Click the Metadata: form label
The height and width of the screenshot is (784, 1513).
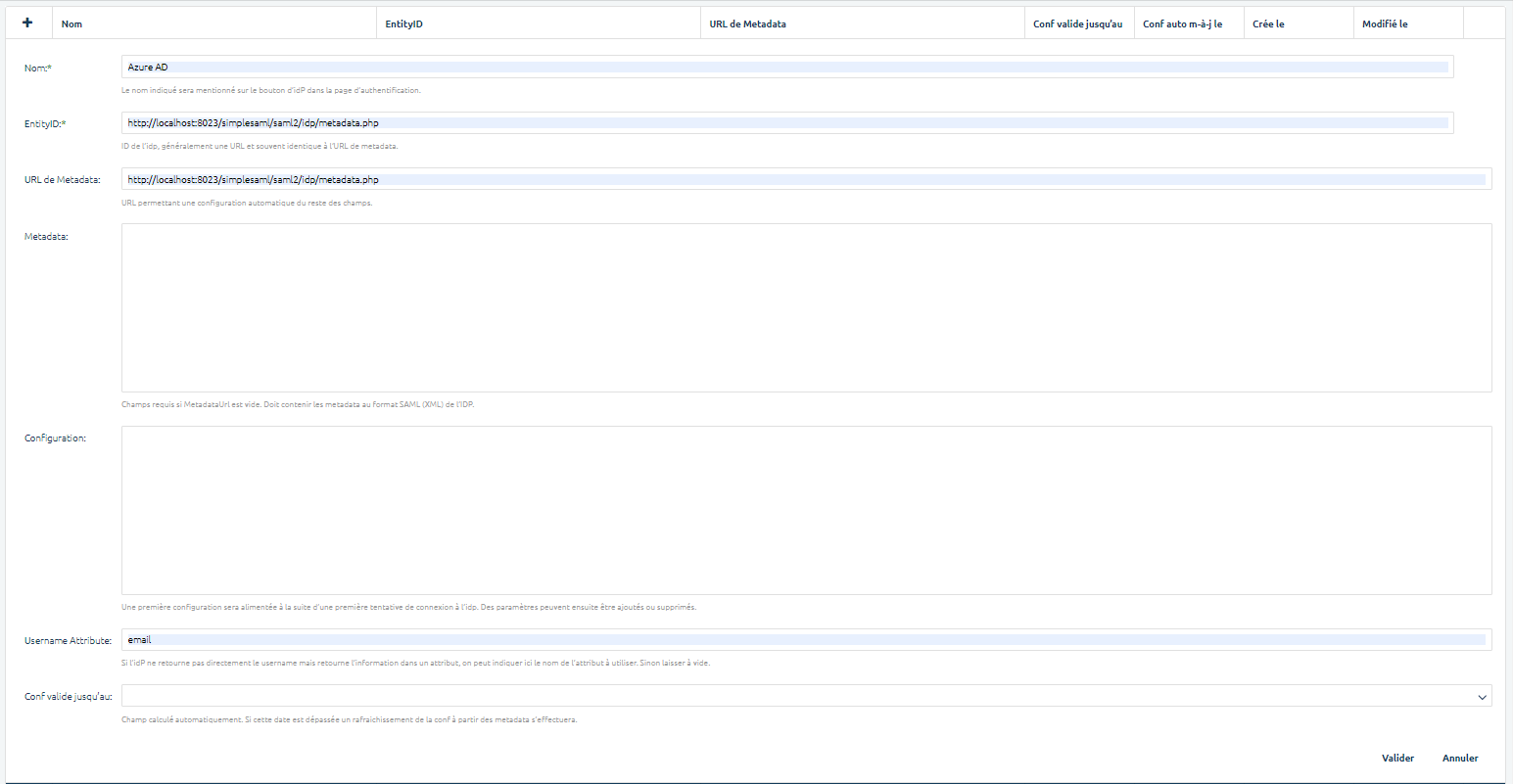pos(46,236)
